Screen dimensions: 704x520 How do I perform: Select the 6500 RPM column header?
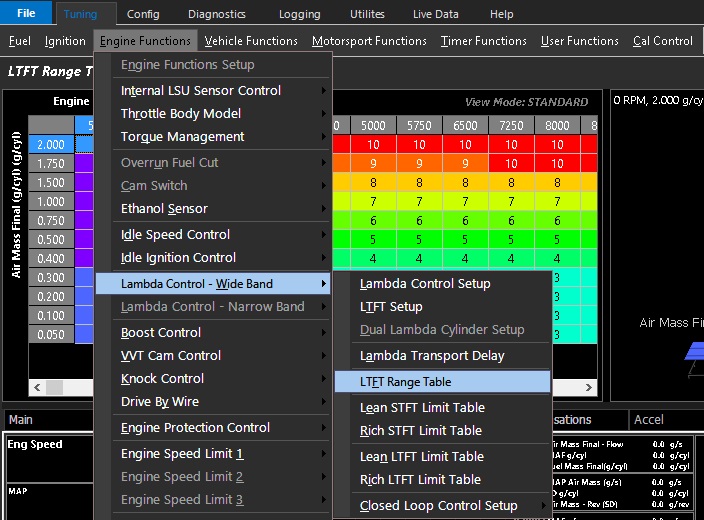[465, 126]
